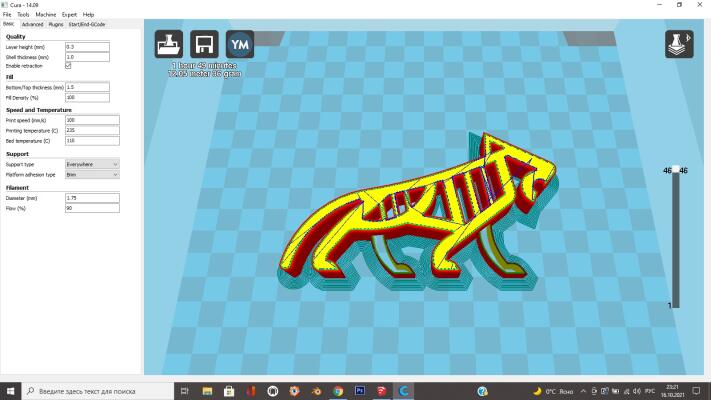Click the red swirl app taskbar icon

[x=382, y=391]
